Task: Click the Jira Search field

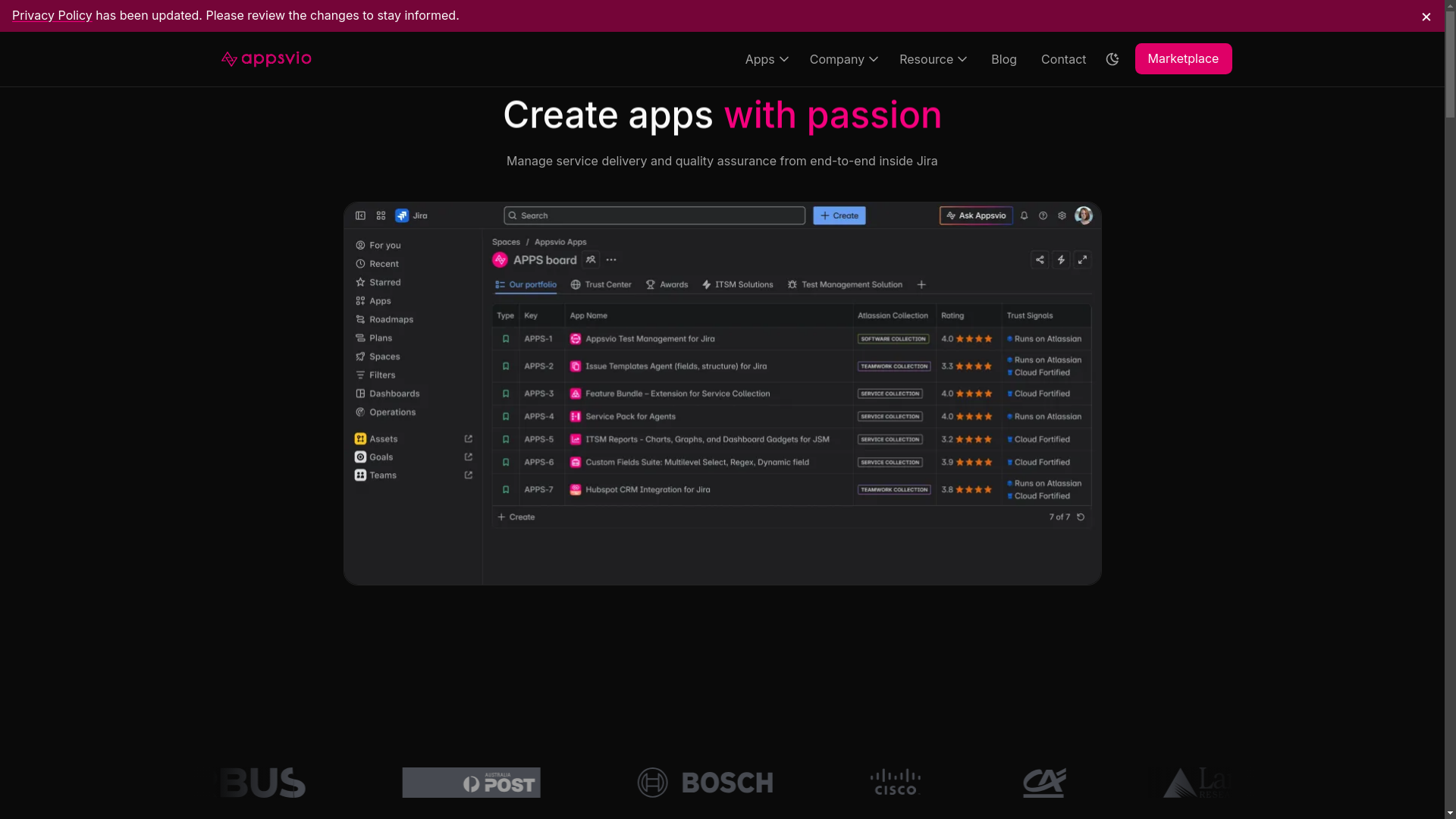Action: click(x=654, y=215)
